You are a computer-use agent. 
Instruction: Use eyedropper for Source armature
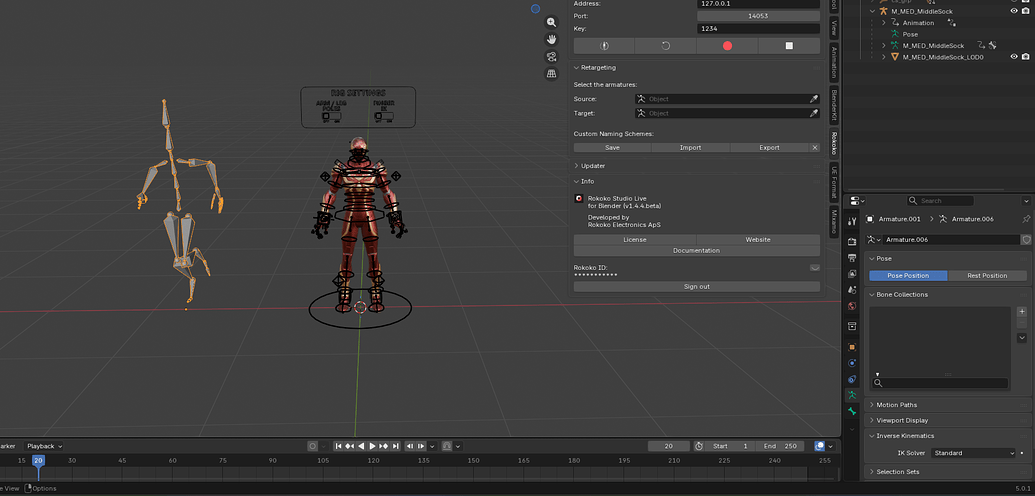point(814,99)
